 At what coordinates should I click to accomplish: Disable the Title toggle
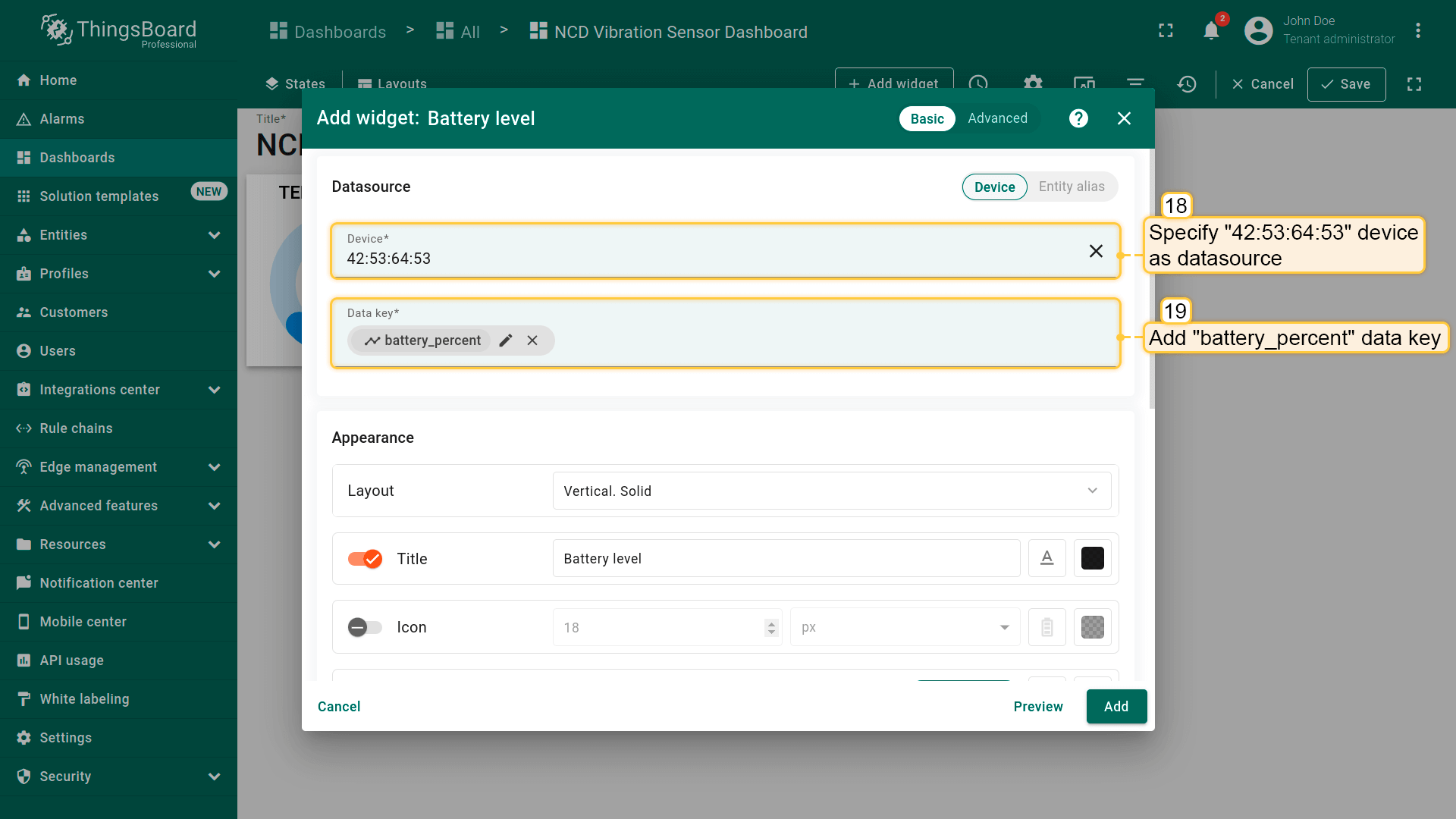[x=365, y=559]
